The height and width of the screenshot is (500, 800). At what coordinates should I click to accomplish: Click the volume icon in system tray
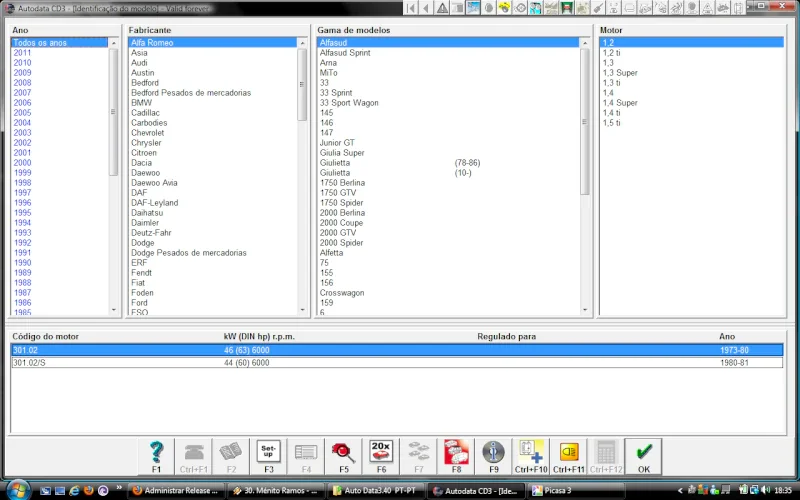(x=765, y=490)
